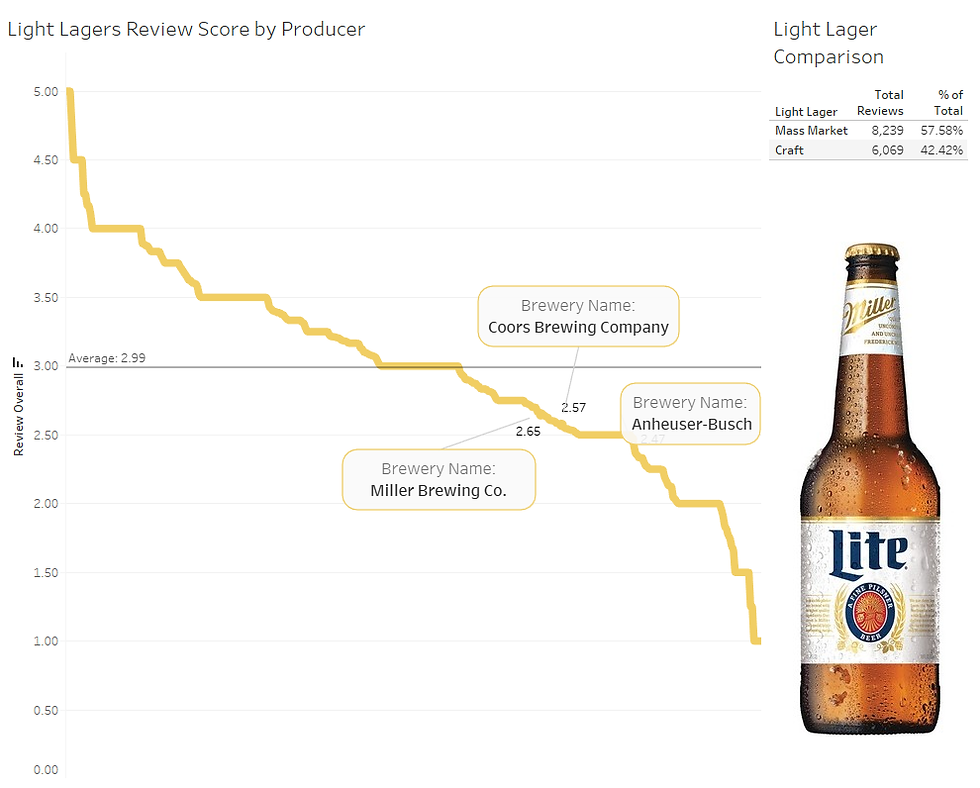This screenshot has height=788, width=980.
Task: Select the Mass Market row label
Action: tap(811, 131)
